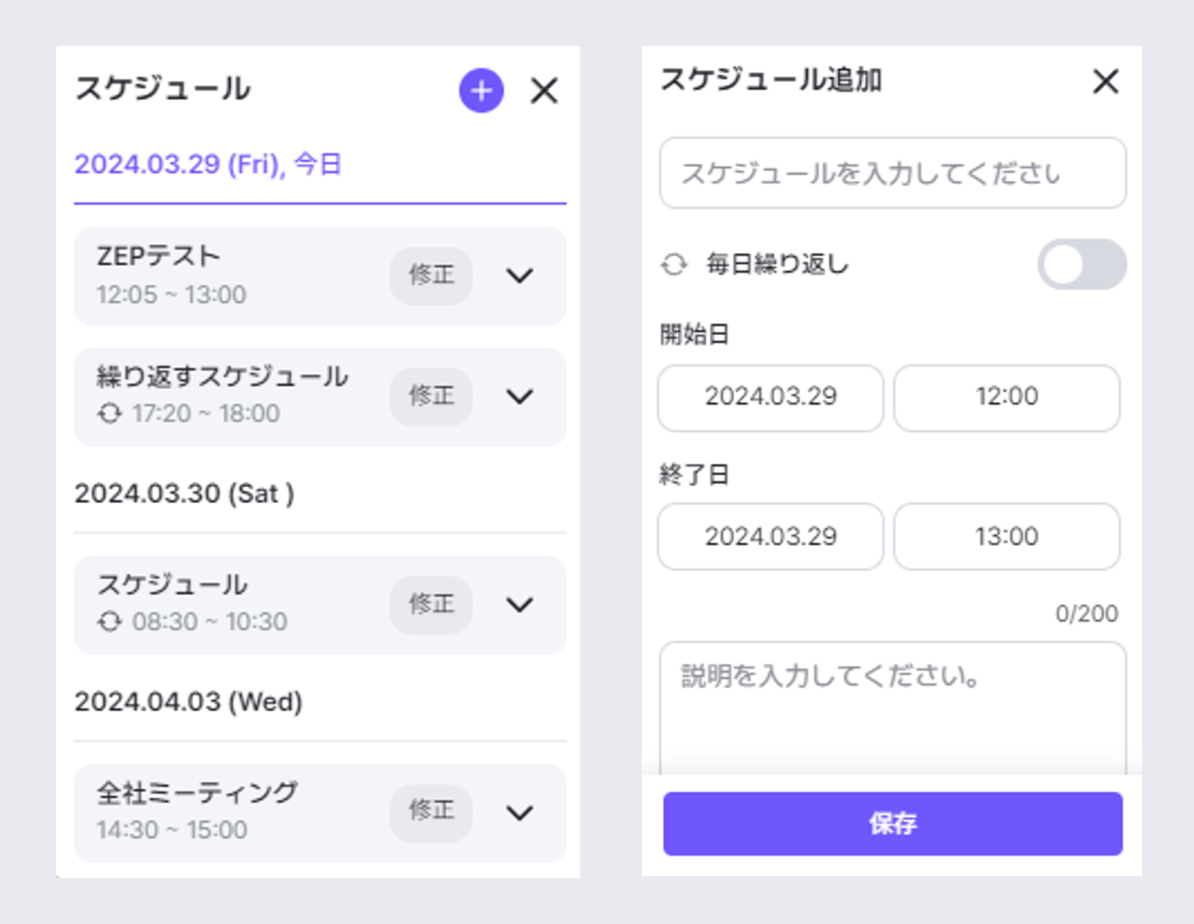Click repeat icon next to 08:30 ~ 10:30
Viewport: 1194px width, 924px height.
[x=109, y=622]
